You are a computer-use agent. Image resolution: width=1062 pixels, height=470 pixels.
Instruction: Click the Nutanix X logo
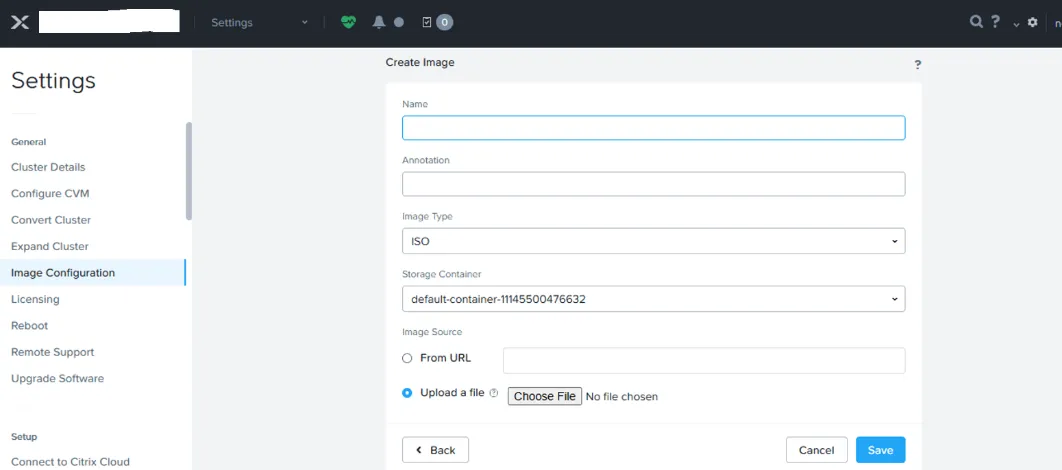(x=20, y=22)
